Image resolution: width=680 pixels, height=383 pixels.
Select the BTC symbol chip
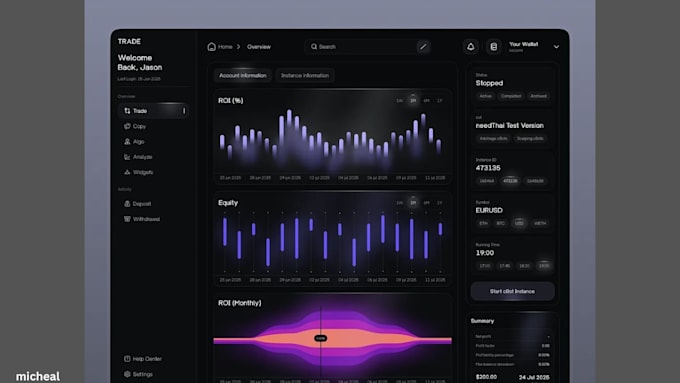(x=500, y=223)
